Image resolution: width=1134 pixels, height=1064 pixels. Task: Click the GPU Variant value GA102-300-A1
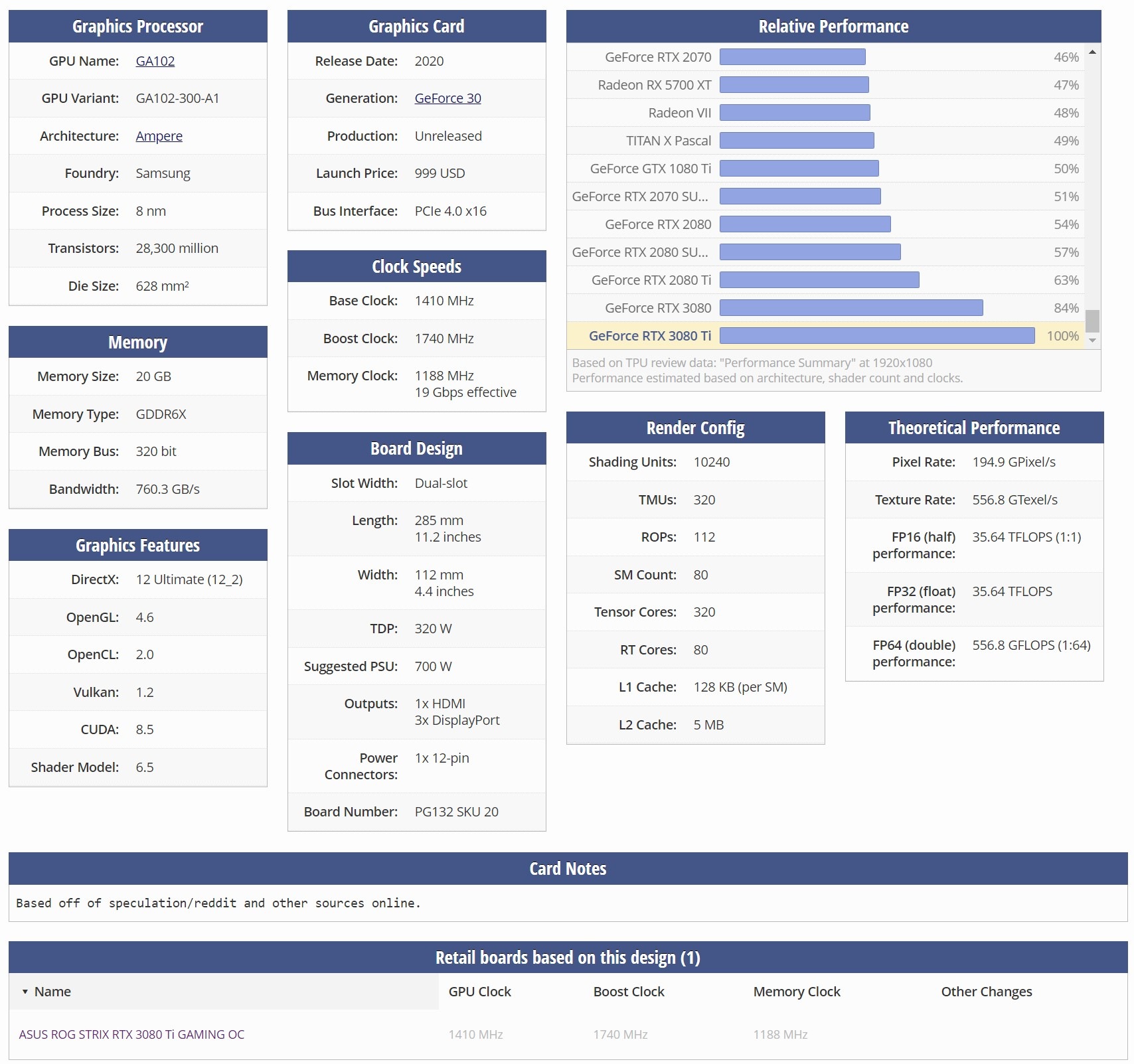click(x=177, y=98)
